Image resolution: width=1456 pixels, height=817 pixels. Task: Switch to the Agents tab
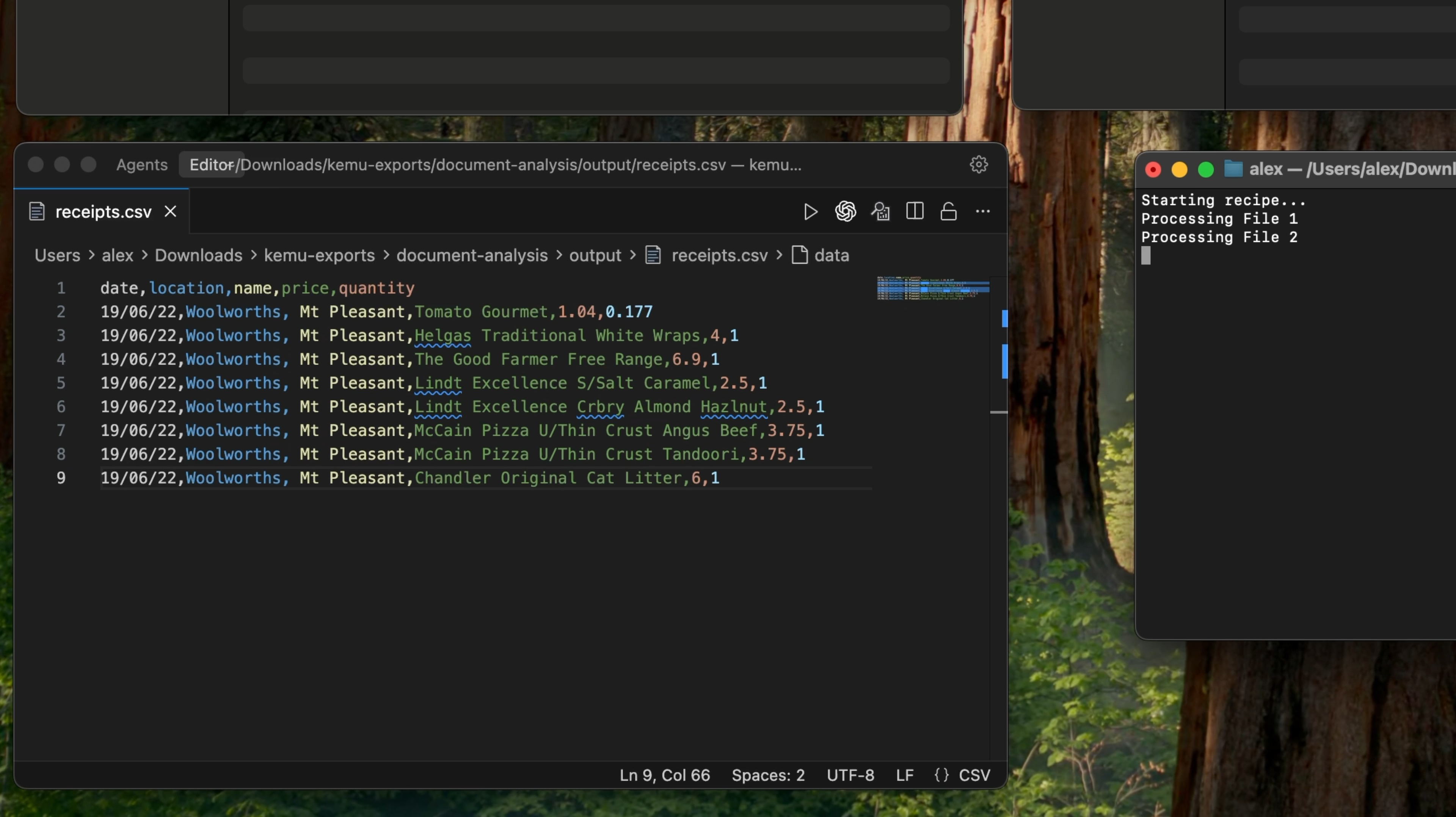pos(141,164)
